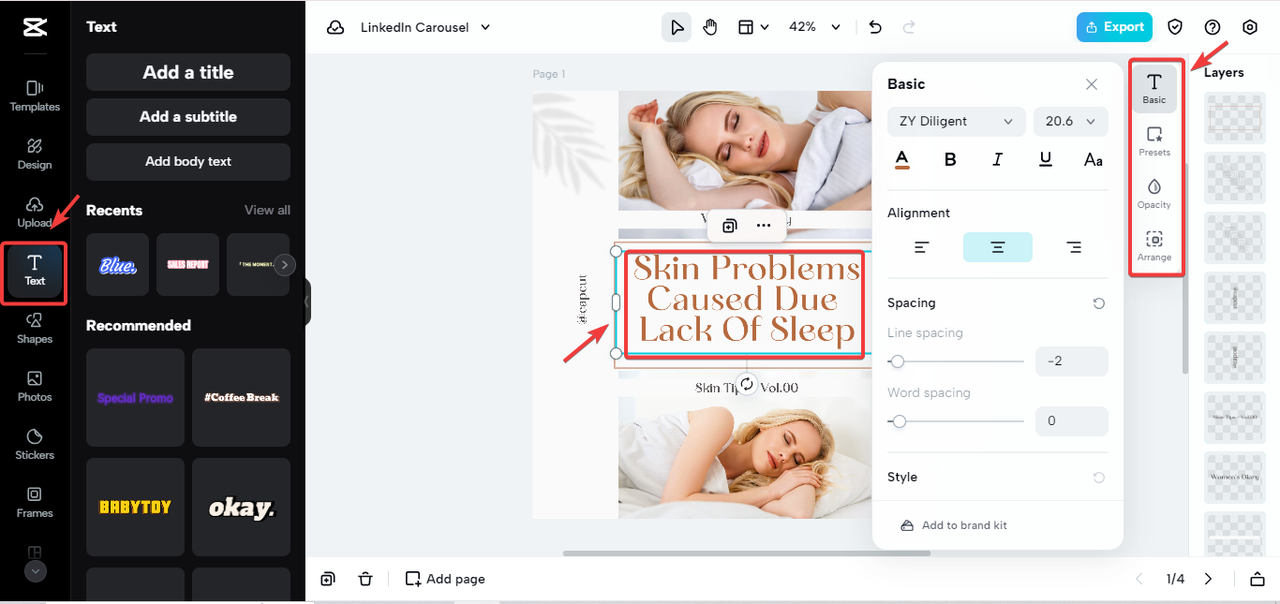Apply the #CoffeeBreak text preset

pyautogui.click(x=241, y=397)
